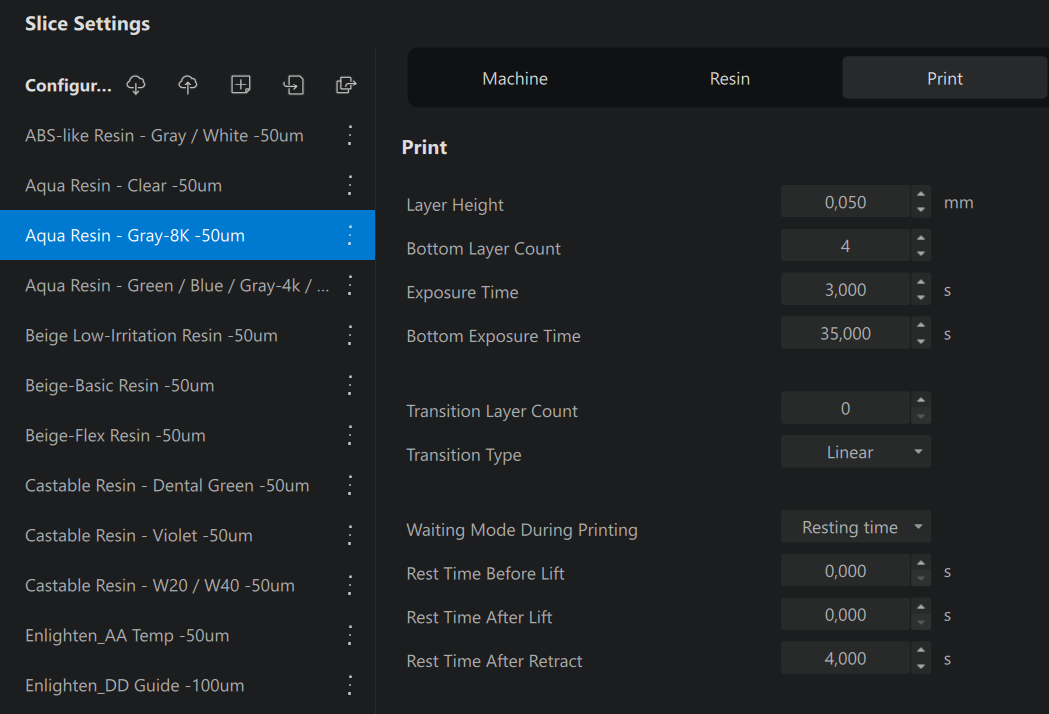Increase Bottom Layer Count by one step
The image size is (1049, 714).
pos(921,238)
